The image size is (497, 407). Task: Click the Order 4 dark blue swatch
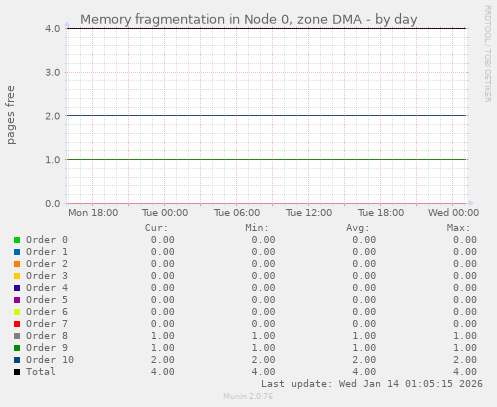(17, 288)
